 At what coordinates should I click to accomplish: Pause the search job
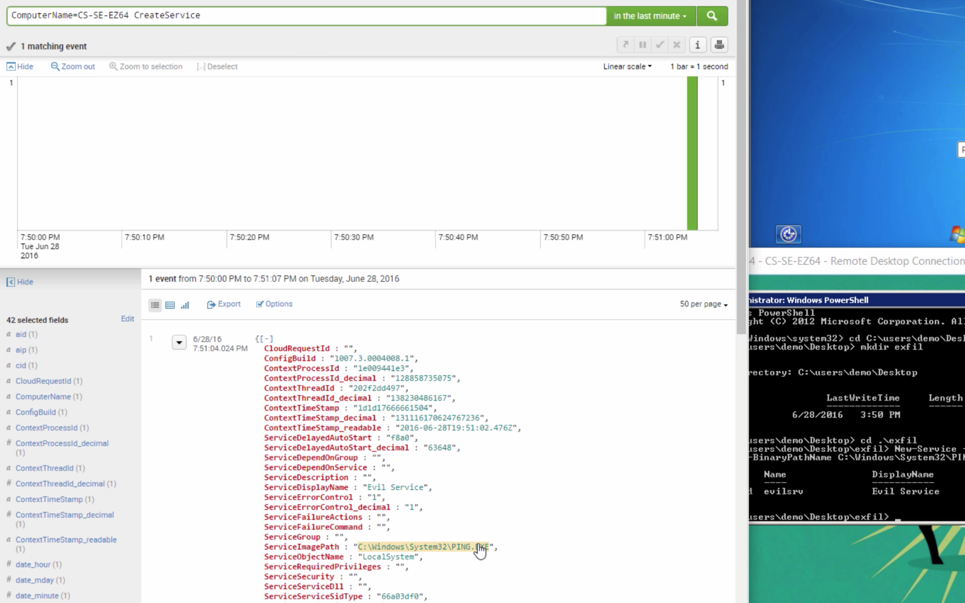(x=643, y=45)
